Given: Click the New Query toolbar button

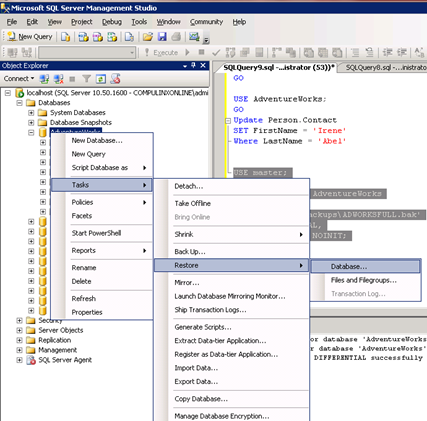Looking at the screenshot, I should (x=30, y=37).
